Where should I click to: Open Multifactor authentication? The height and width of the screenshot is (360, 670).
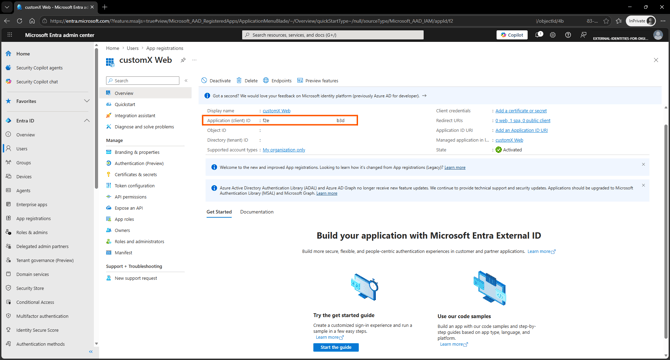click(x=42, y=316)
